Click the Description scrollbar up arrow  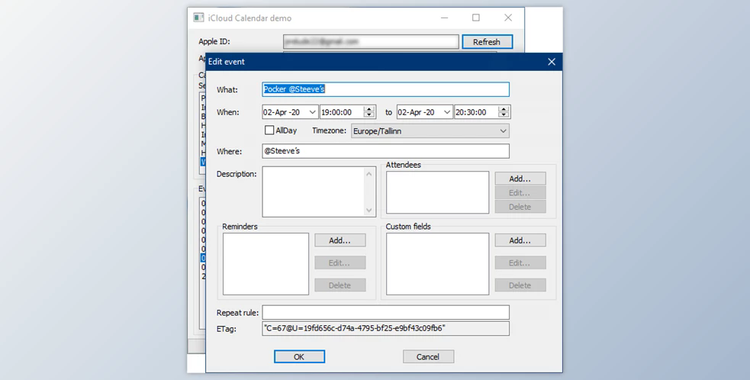[369, 174]
